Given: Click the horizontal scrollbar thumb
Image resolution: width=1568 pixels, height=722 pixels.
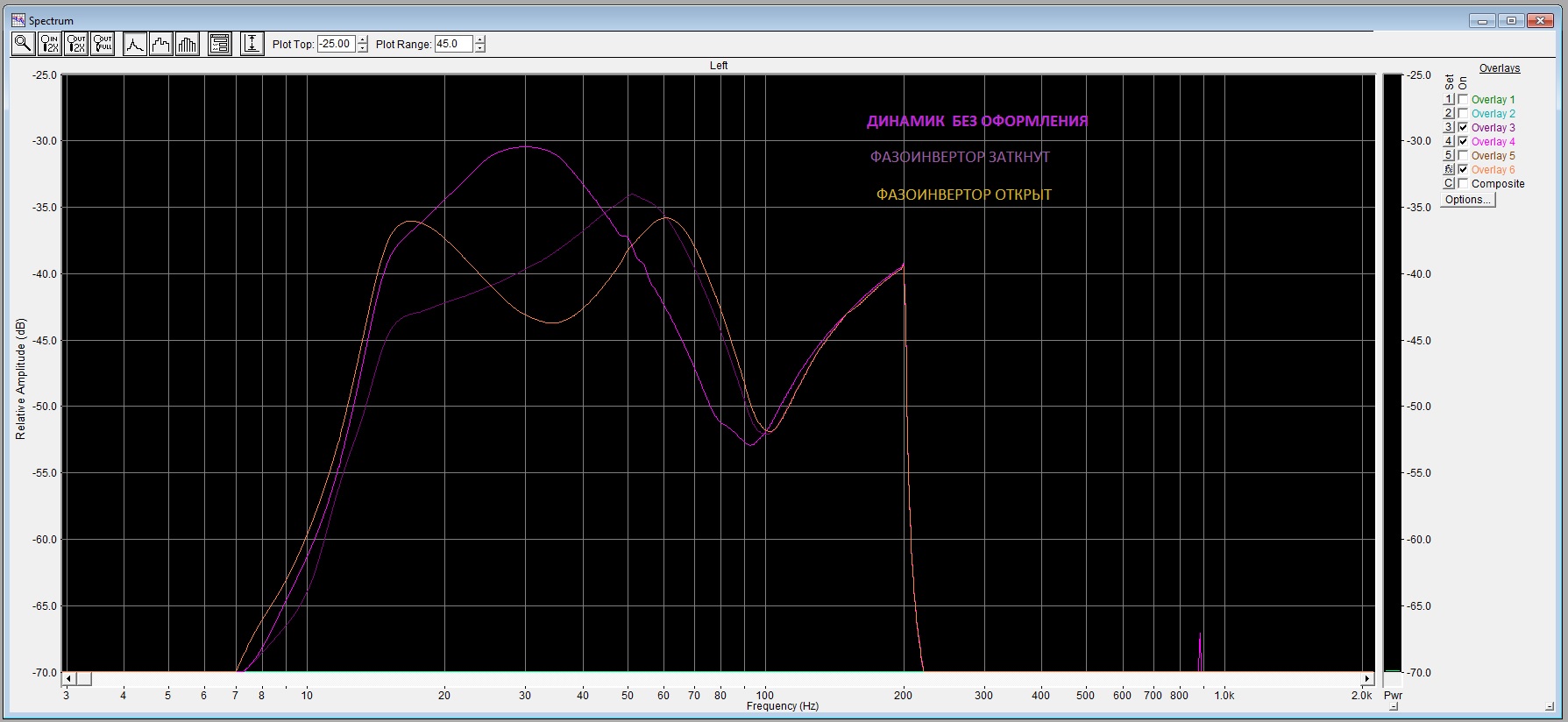Looking at the screenshot, I should pyautogui.click(x=83, y=679).
